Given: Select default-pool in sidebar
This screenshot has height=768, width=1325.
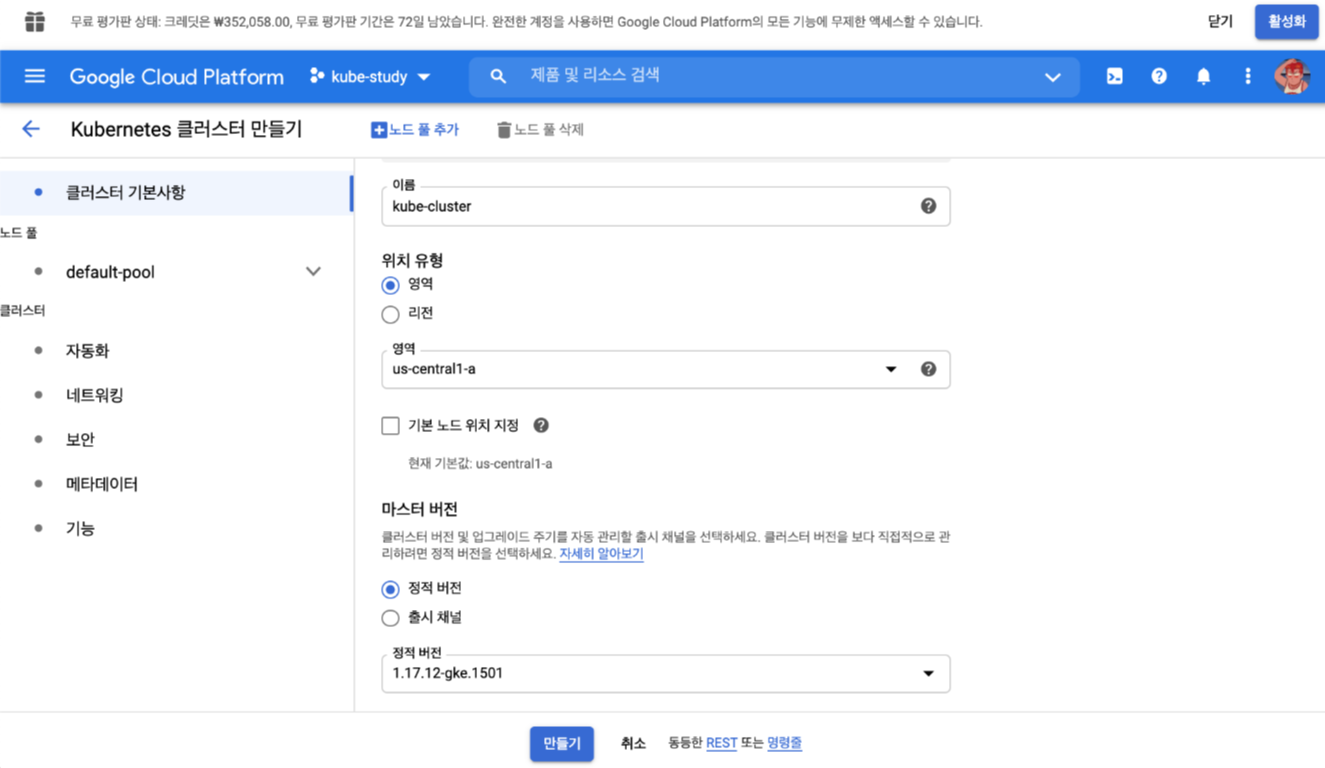Looking at the screenshot, I should point(110,272).
